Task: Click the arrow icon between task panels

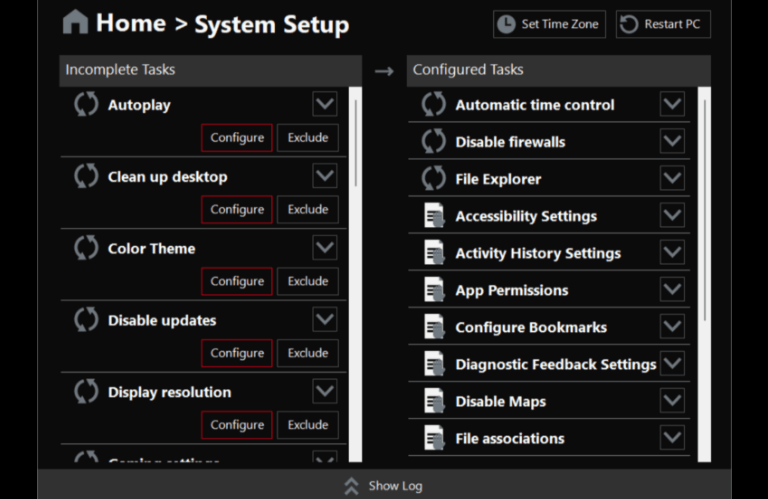Action: pyautogui.click(x=384, y=71)
